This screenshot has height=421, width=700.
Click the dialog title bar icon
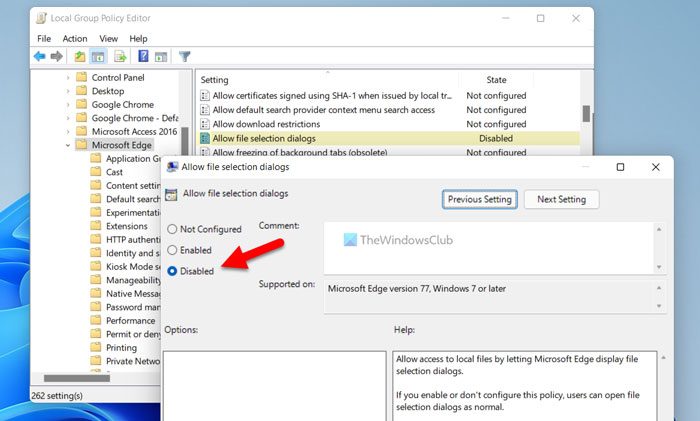click(x=172, y=167)
